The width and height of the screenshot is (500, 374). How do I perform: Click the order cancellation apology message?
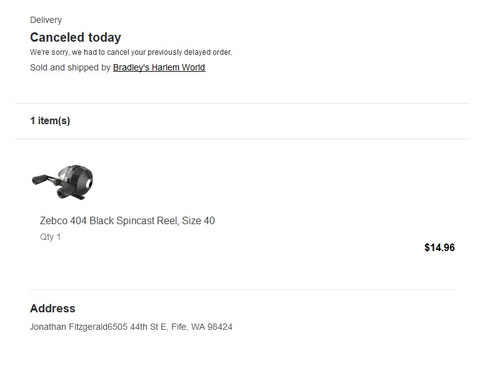(x=131, y=52)
